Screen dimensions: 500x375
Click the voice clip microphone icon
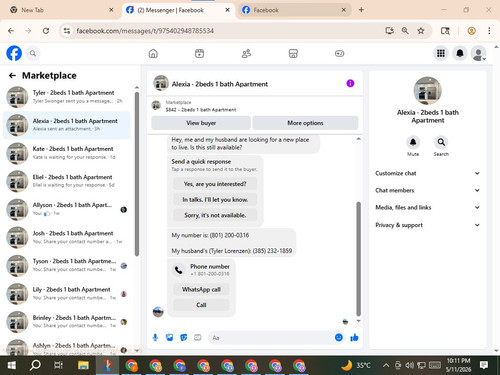point(155,338)
